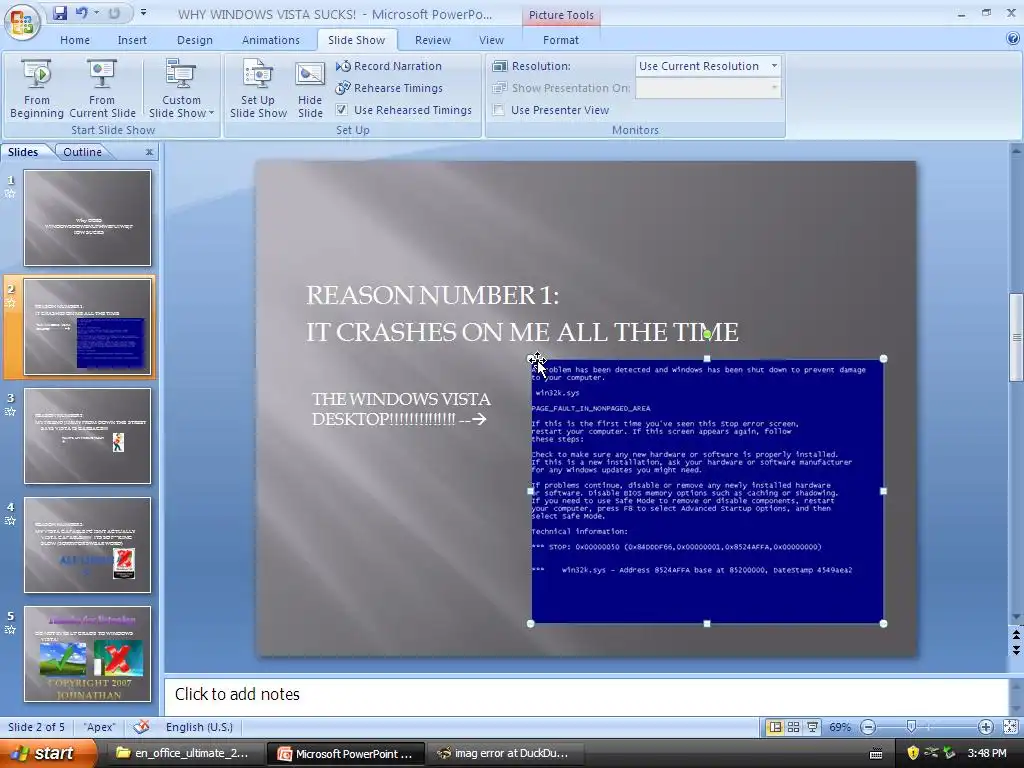This screenshot has height=768, width=1024.
Task: Close the Slides/Outline pane
Action: click(x=150, y=152)
